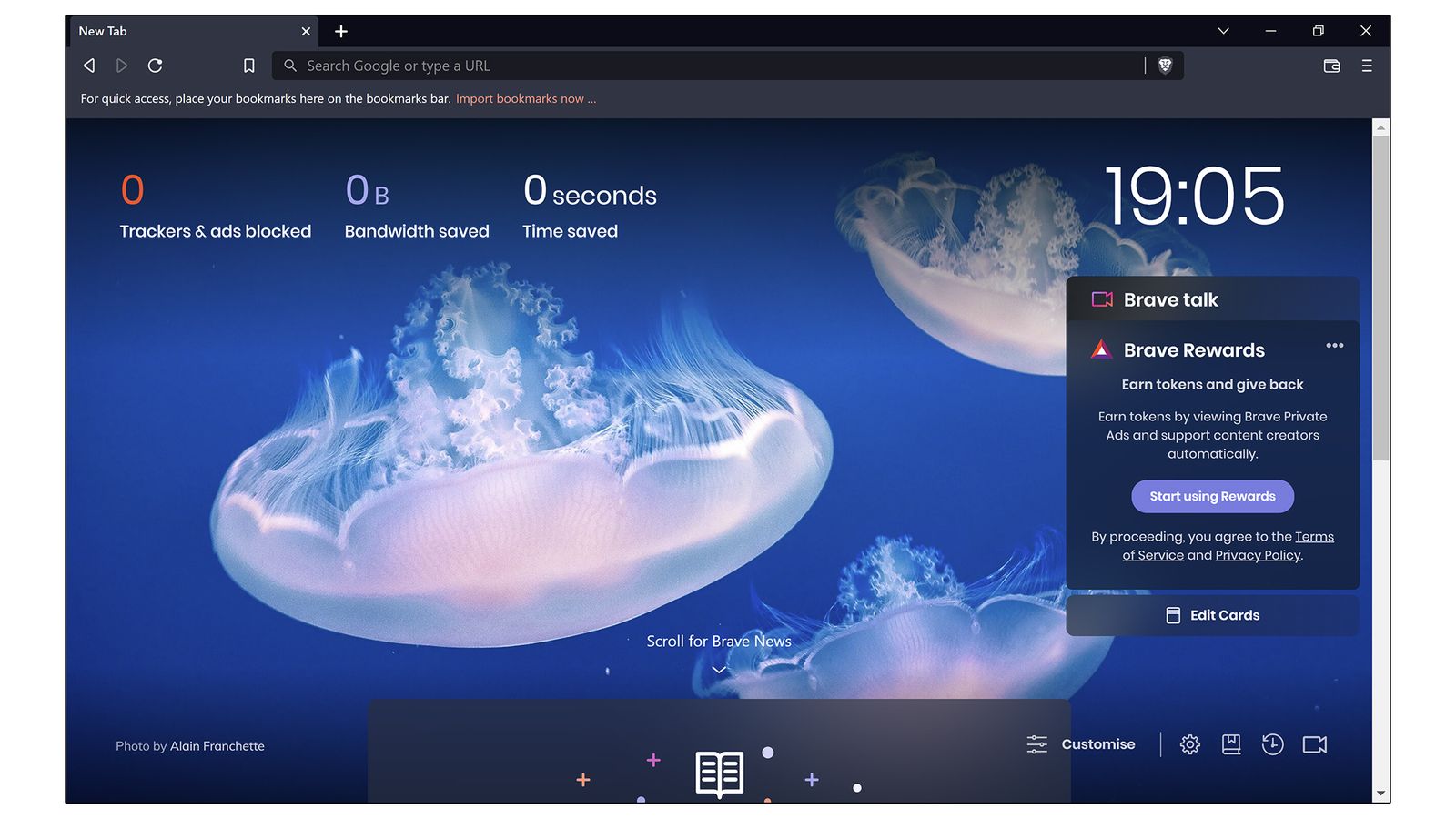
Task: Open the Customise sliders control
Action: point(1036,744)
